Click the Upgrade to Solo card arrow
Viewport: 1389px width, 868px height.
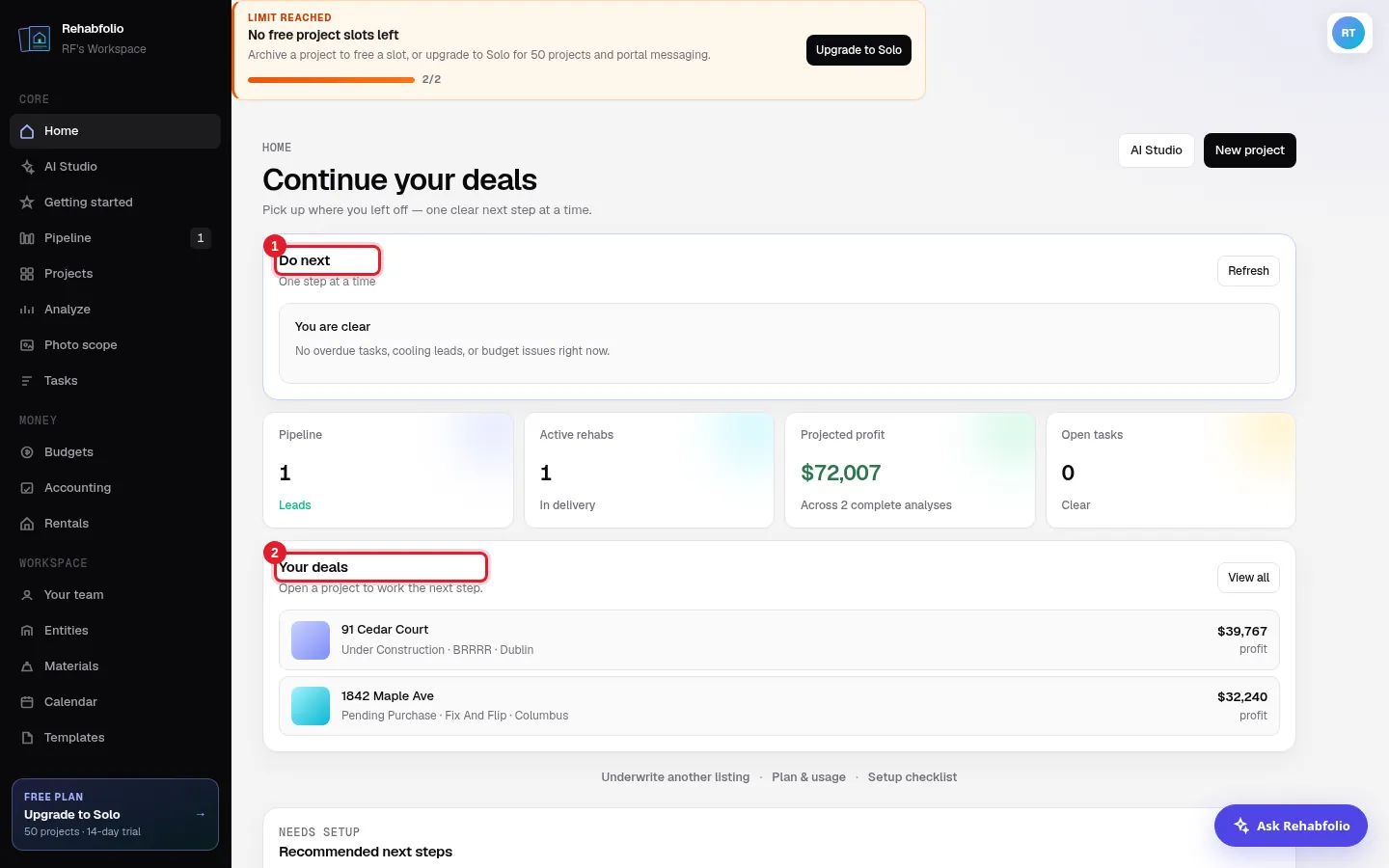(201, 814)
